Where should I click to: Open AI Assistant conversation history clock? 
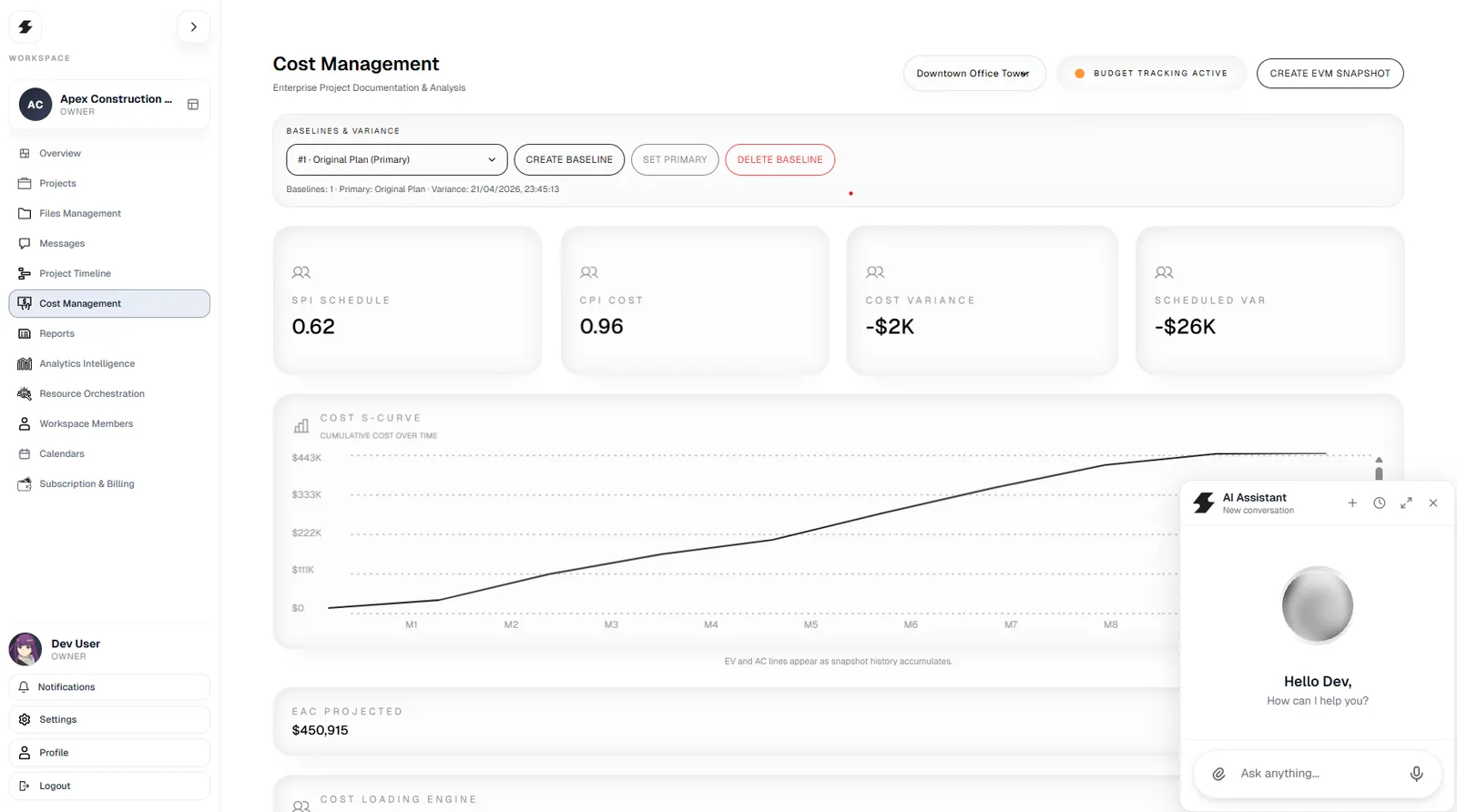coord(1380,502)
